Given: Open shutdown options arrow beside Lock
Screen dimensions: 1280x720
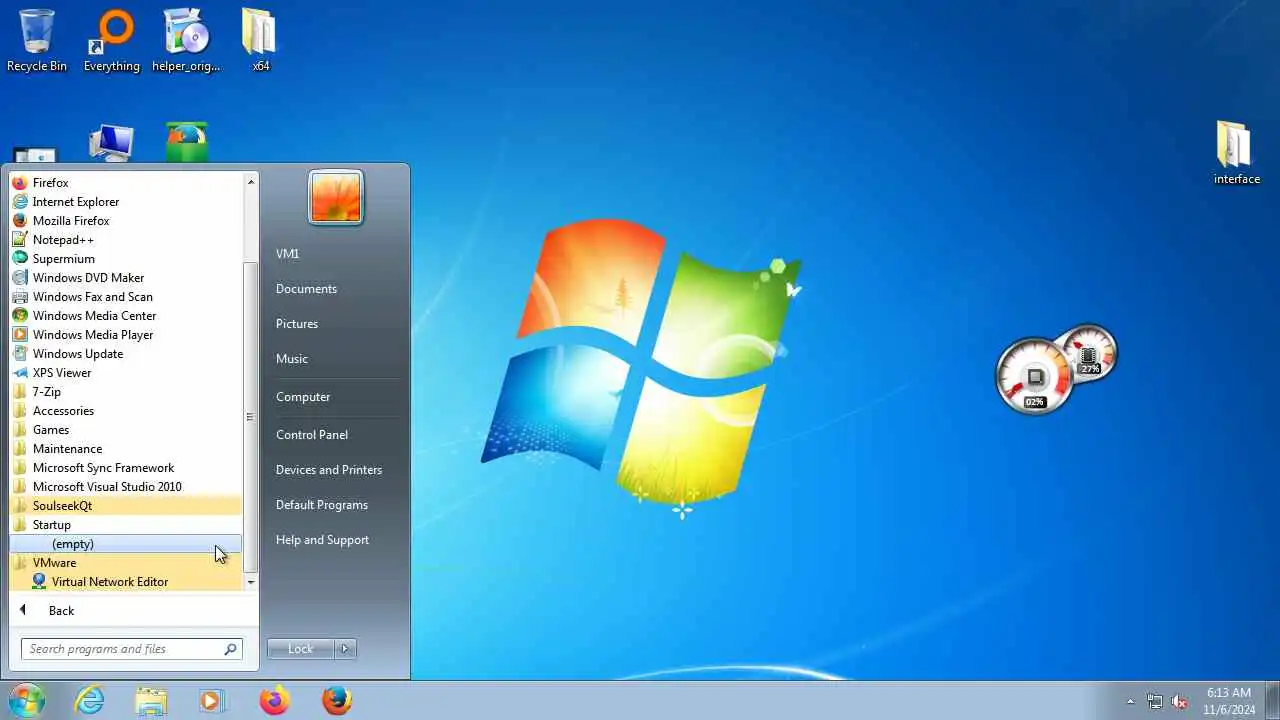Looking at the screenshot, I should [345, 649].
